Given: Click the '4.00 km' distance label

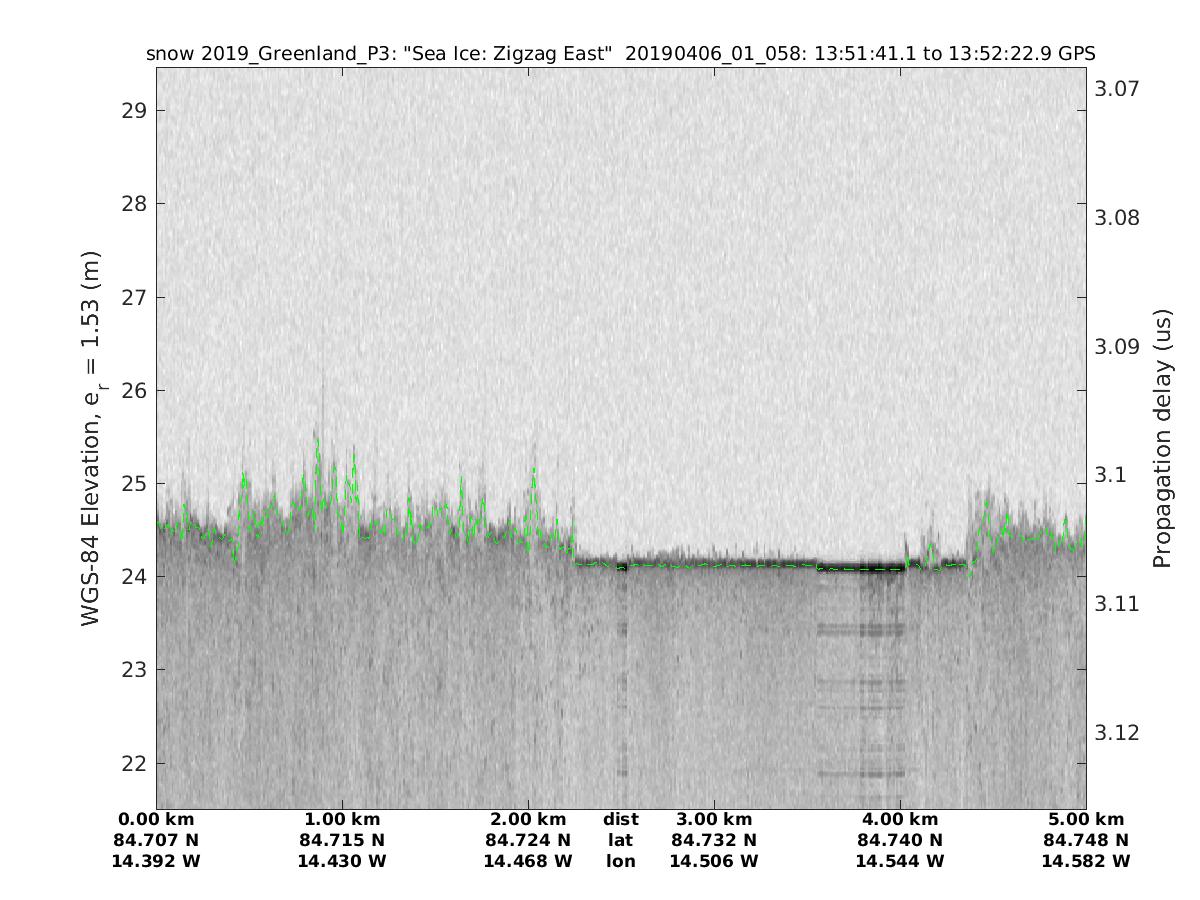Looking at the screenshot, I should coord(900,820).
